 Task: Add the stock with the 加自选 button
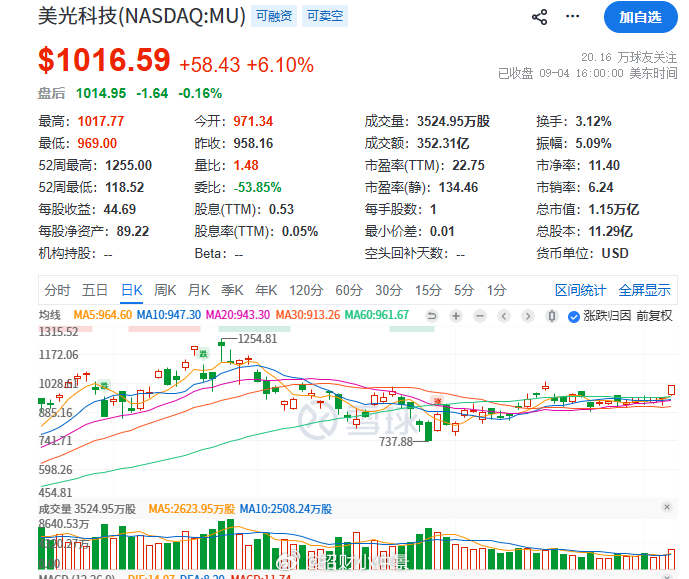[x=640, y=17]
